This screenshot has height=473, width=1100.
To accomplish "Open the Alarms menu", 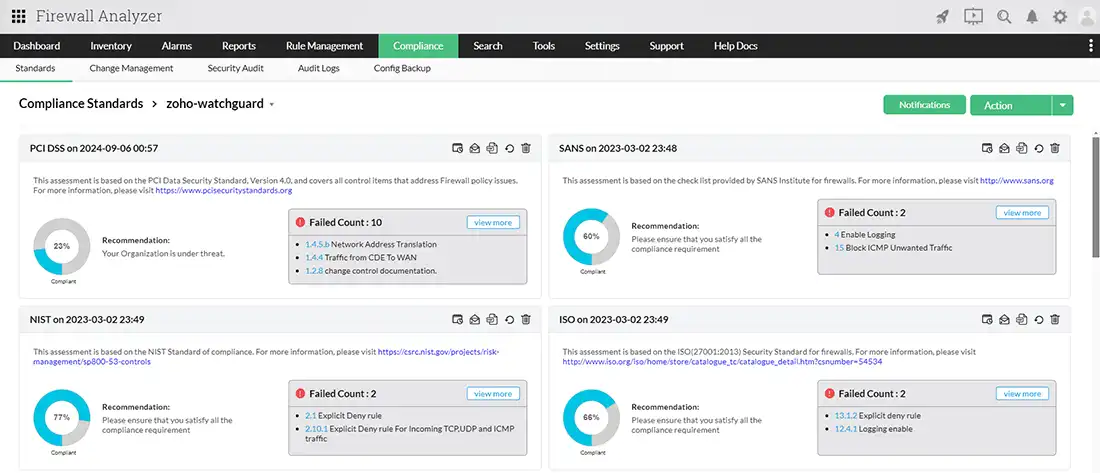I will 177,46.
